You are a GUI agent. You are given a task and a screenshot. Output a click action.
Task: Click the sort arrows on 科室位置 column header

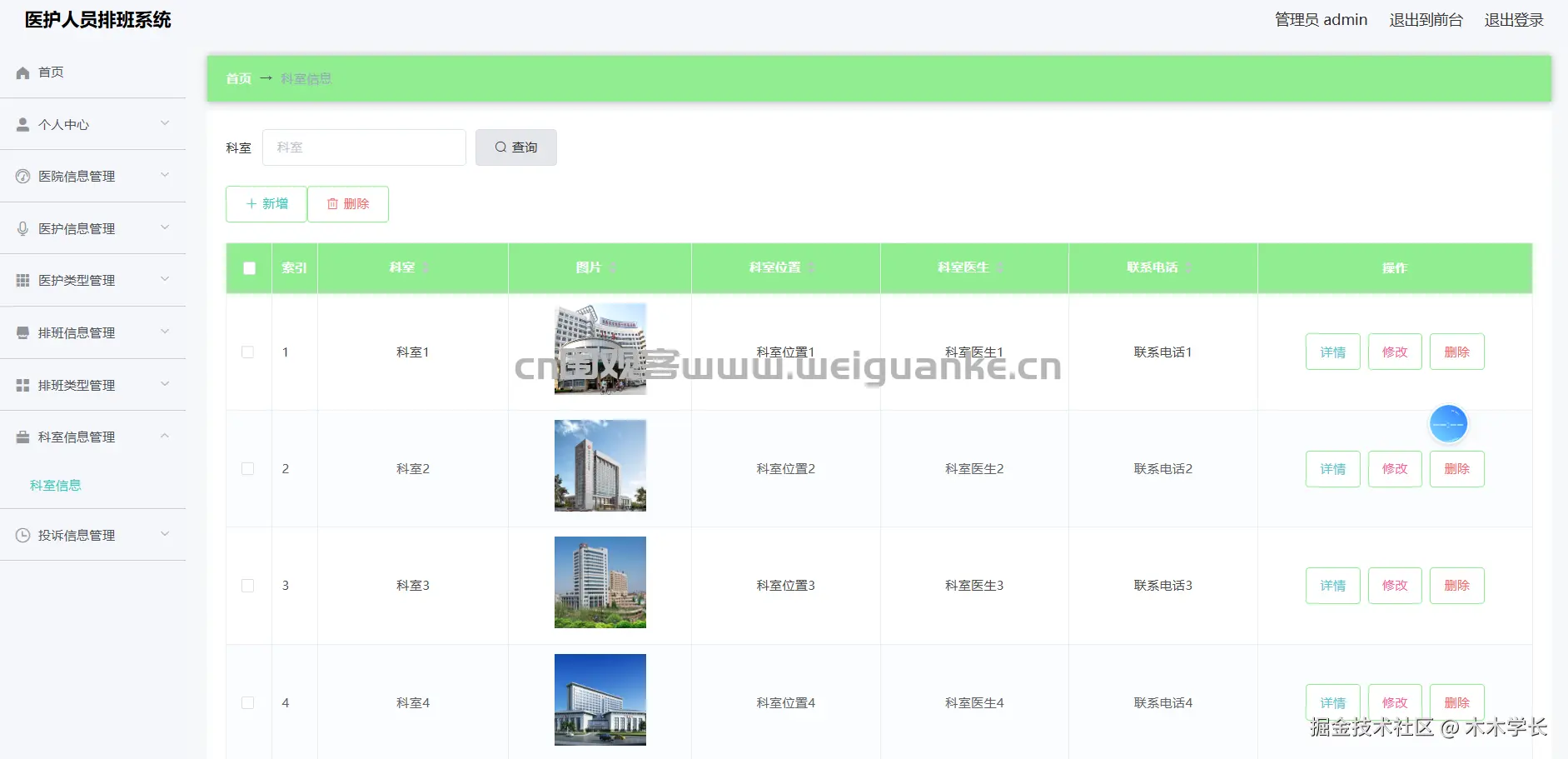coord(812,267)
